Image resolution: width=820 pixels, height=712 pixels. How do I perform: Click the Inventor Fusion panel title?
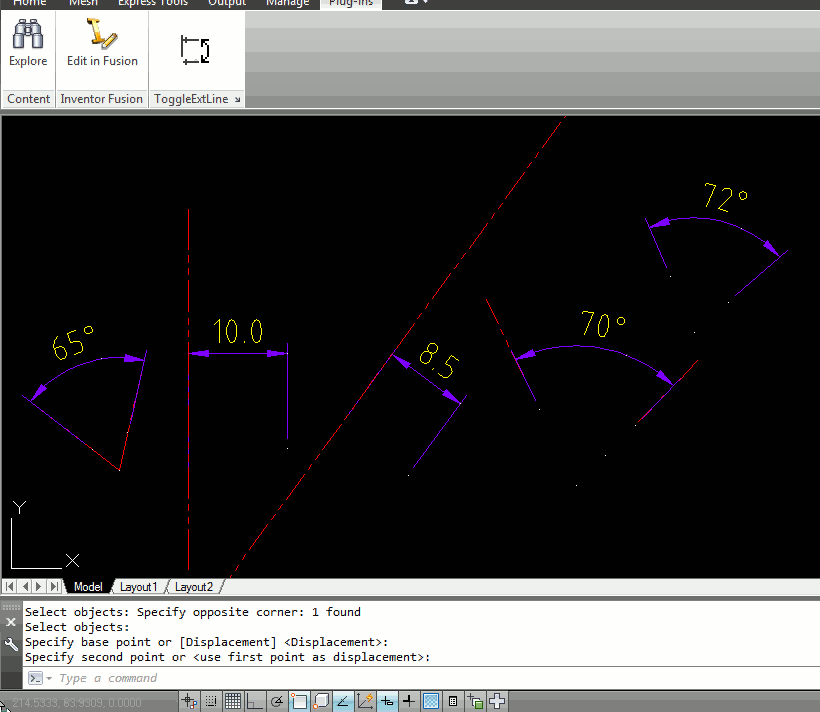(x=101, y=99)
